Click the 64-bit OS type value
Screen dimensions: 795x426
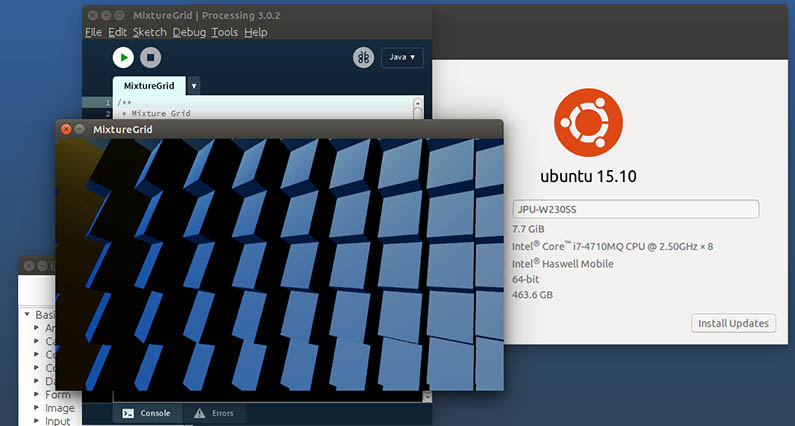pyautogui.click(x=526, y=279)
